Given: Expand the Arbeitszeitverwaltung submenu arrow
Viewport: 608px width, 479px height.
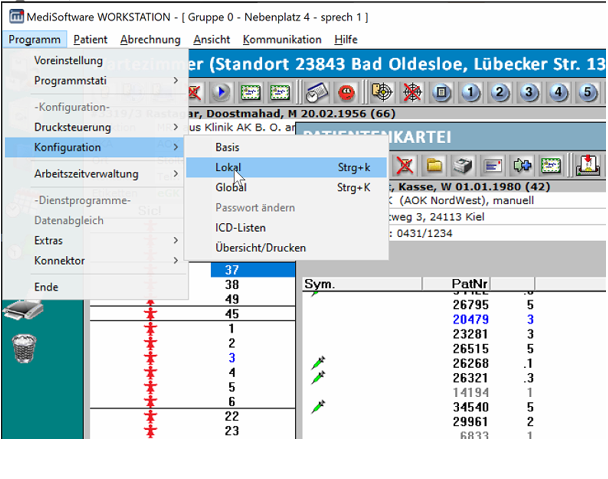Looking at the screenshot, I should (x=176, y=173).
